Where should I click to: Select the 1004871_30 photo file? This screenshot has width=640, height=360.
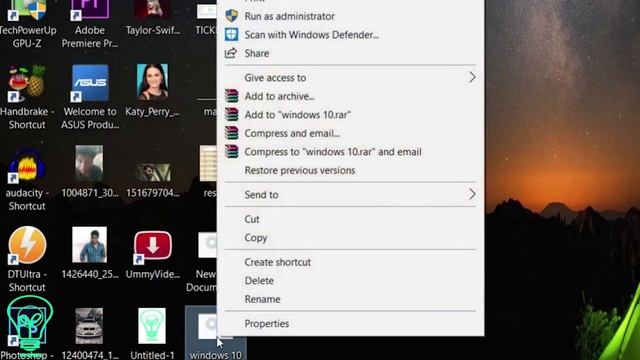tap(89, 171)
